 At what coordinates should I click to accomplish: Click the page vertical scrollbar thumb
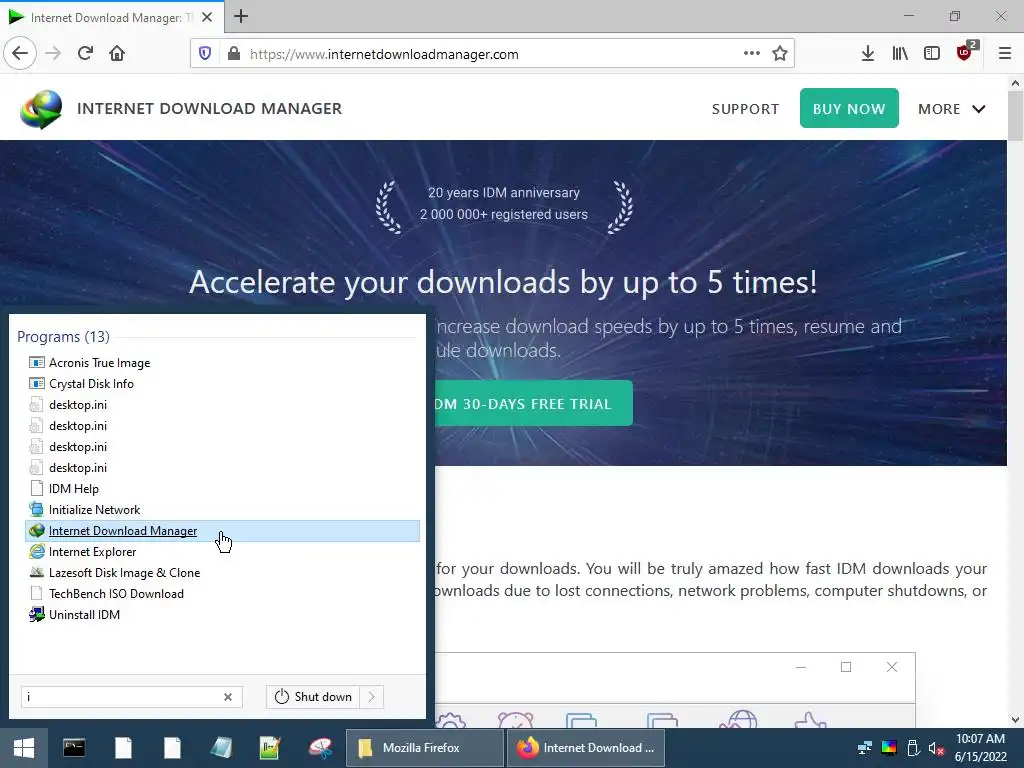pos(1015,116)
